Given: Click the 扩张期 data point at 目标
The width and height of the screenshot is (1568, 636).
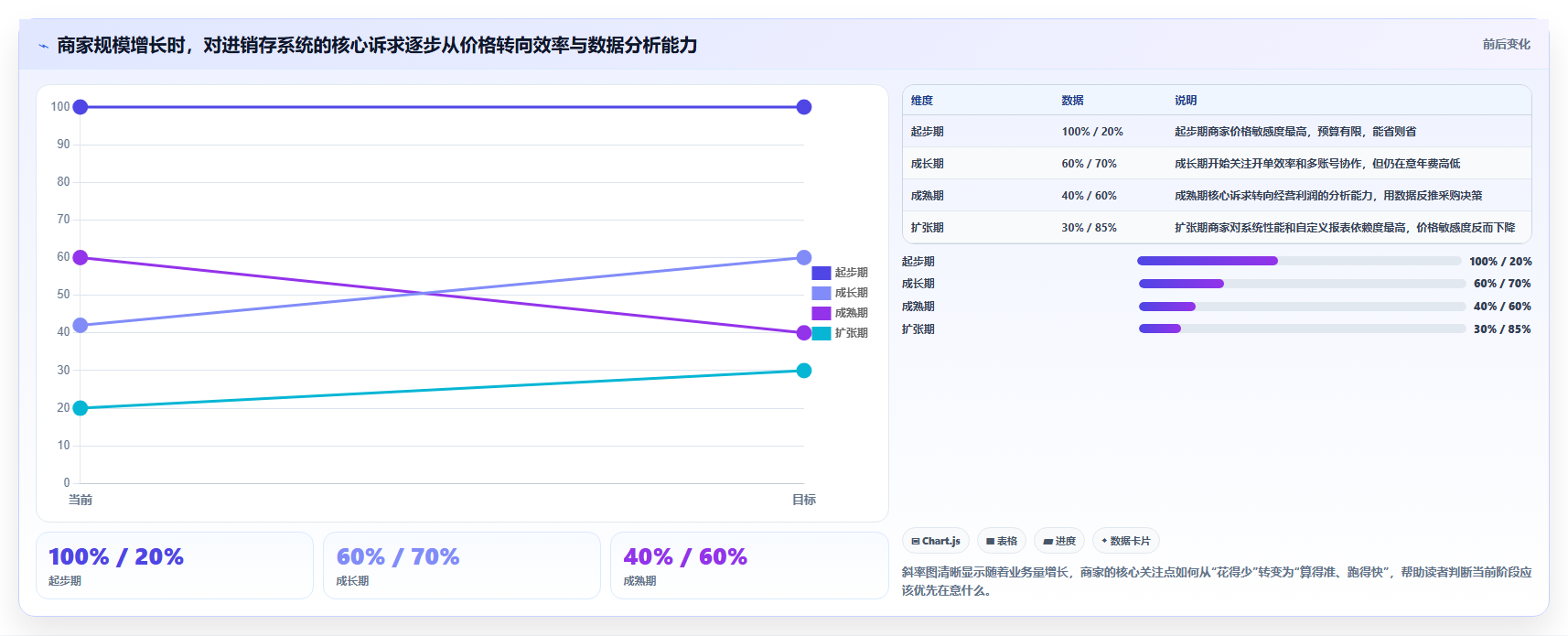Looking at the screenshot, I should [x=804, y=371].
